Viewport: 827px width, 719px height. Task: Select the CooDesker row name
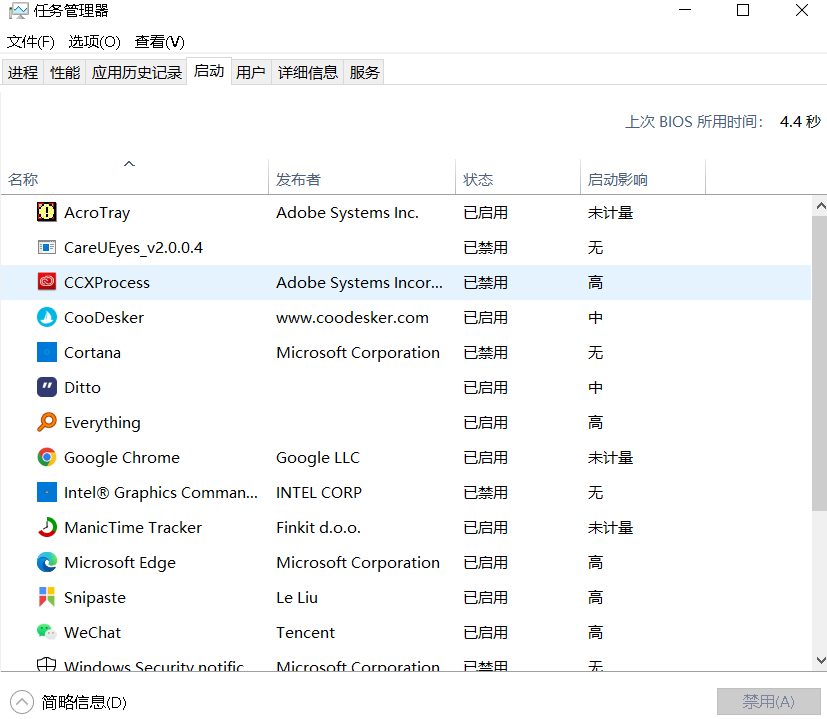click(104, 318)
